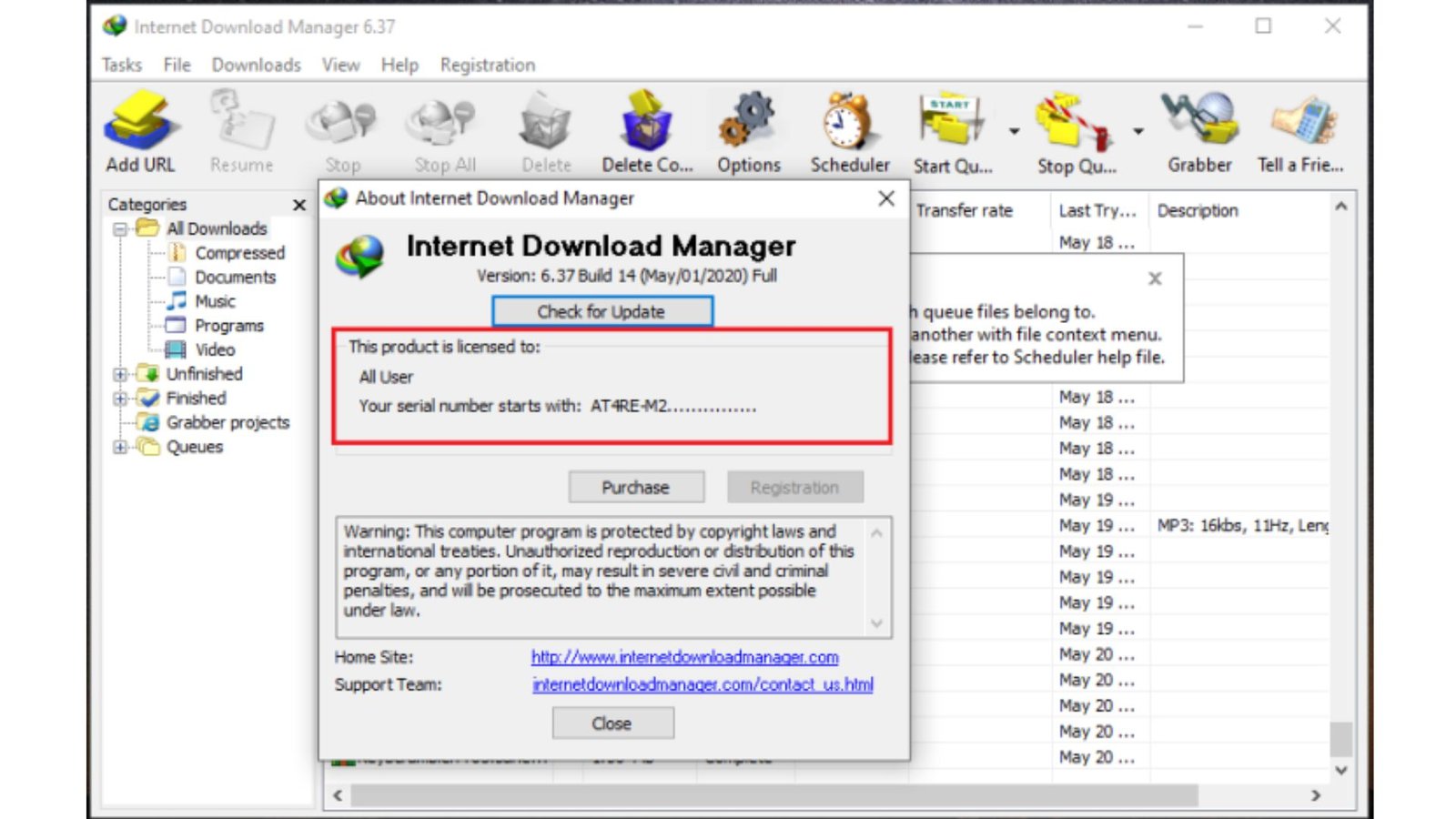The height and width of the screenshot is (819, 1456).
Task: Click the Close button in About dialog
Action: click(x=612, y=723)
